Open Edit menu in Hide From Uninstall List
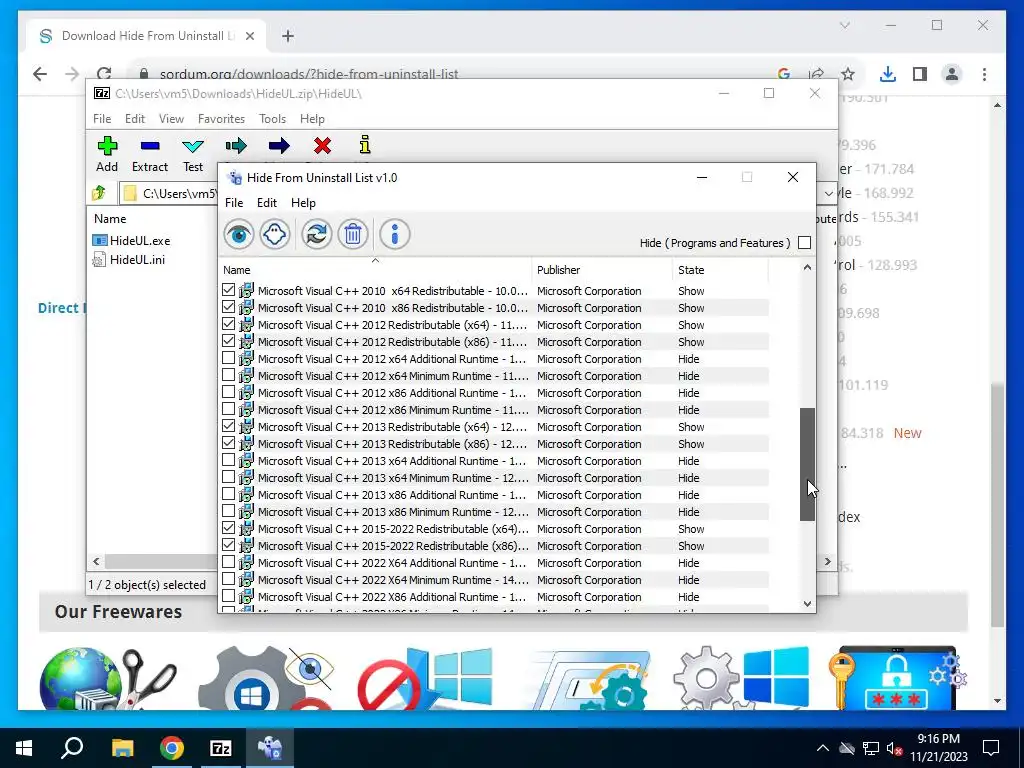The width and height of the screenshot is (1024, 768). click(266, 202)
